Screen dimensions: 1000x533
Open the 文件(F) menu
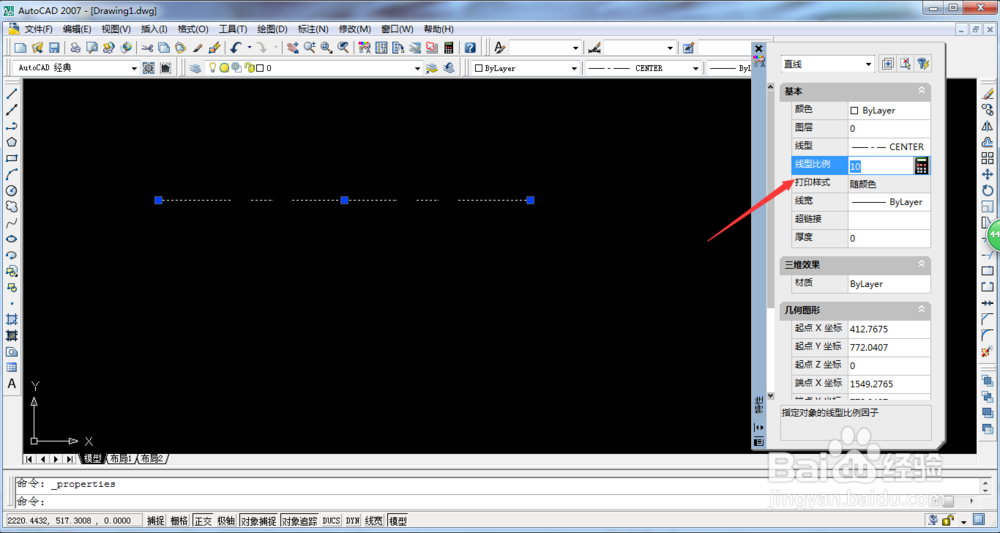[38, 29]
